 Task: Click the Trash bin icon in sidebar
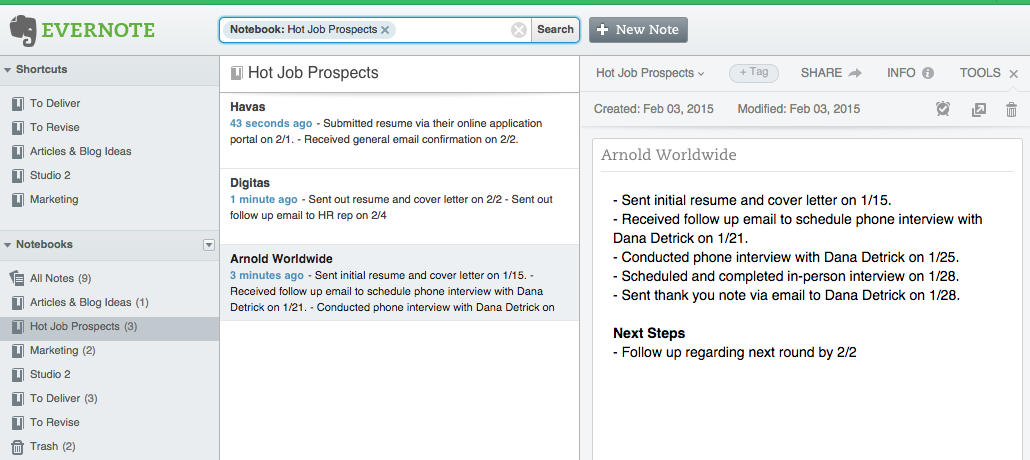[x=18, y=447]
